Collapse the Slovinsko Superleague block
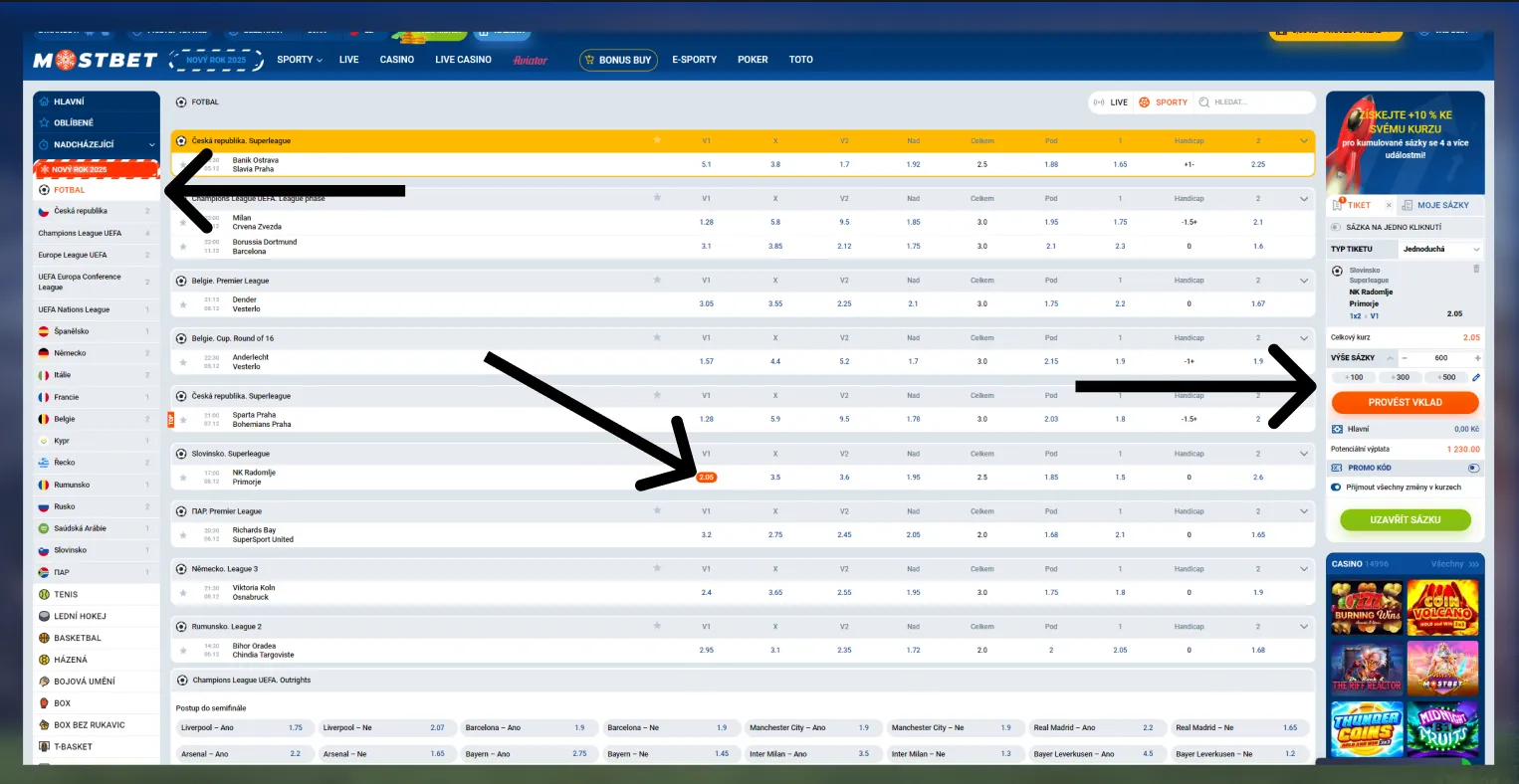The image size is (1519, 784). 1304,454
